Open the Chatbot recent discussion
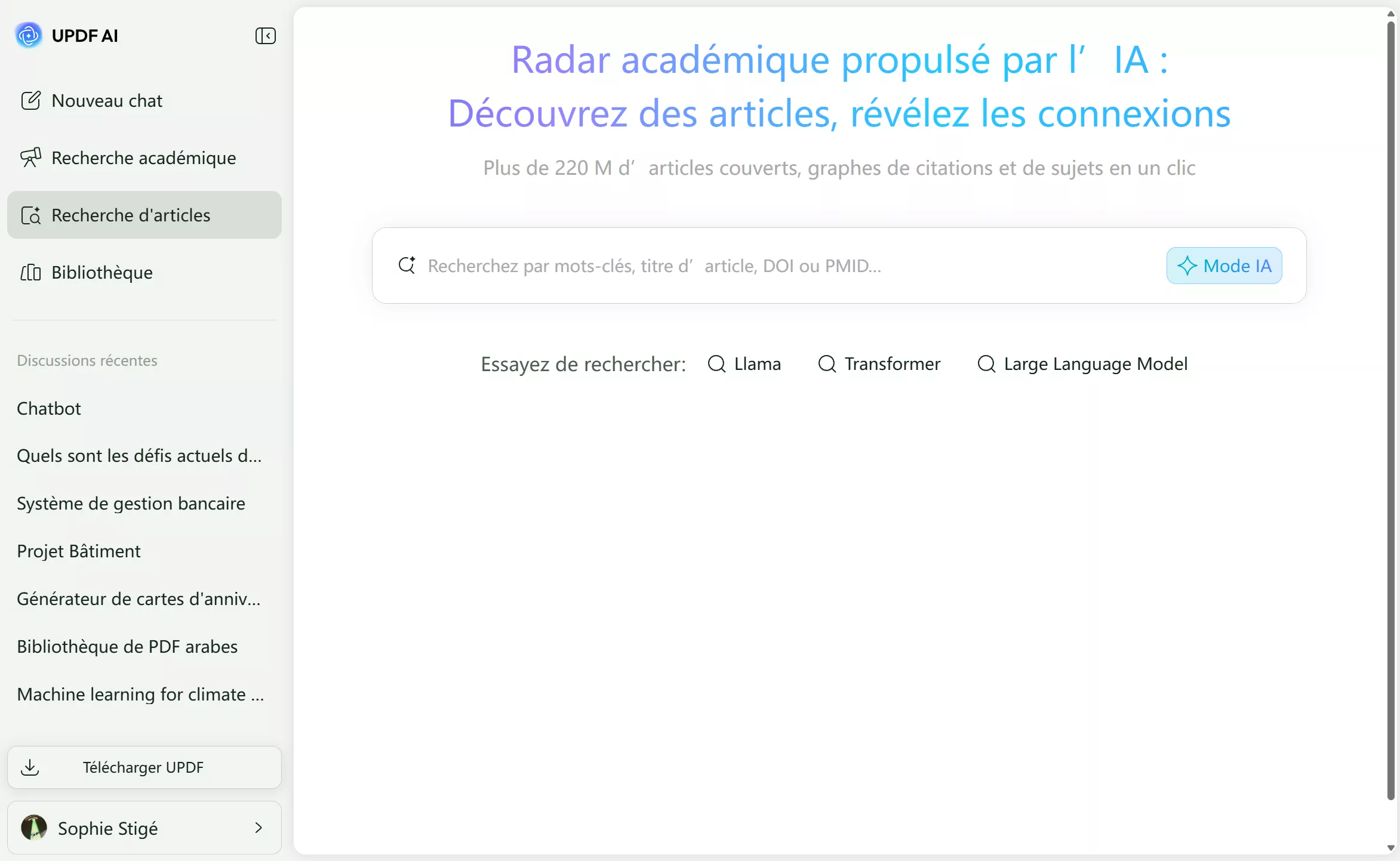The width and height of the screenshot is (1400, 861). click(48, 408)
